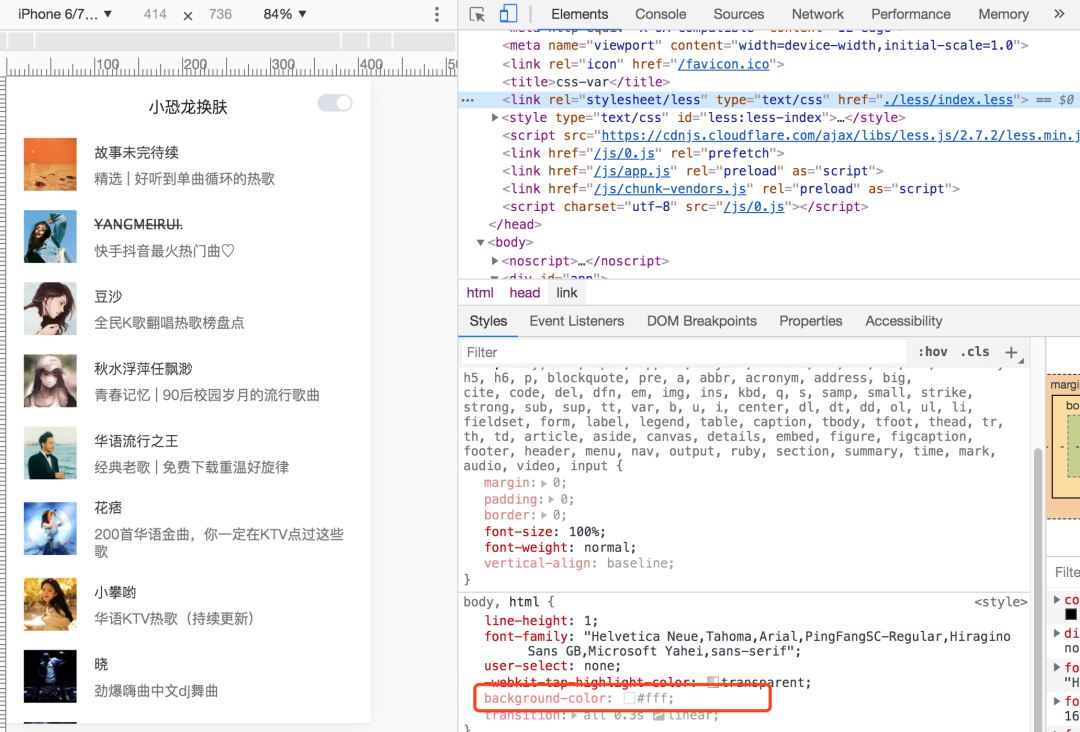
Task: Expand the margin shorthand property
Action: (544, 483)
